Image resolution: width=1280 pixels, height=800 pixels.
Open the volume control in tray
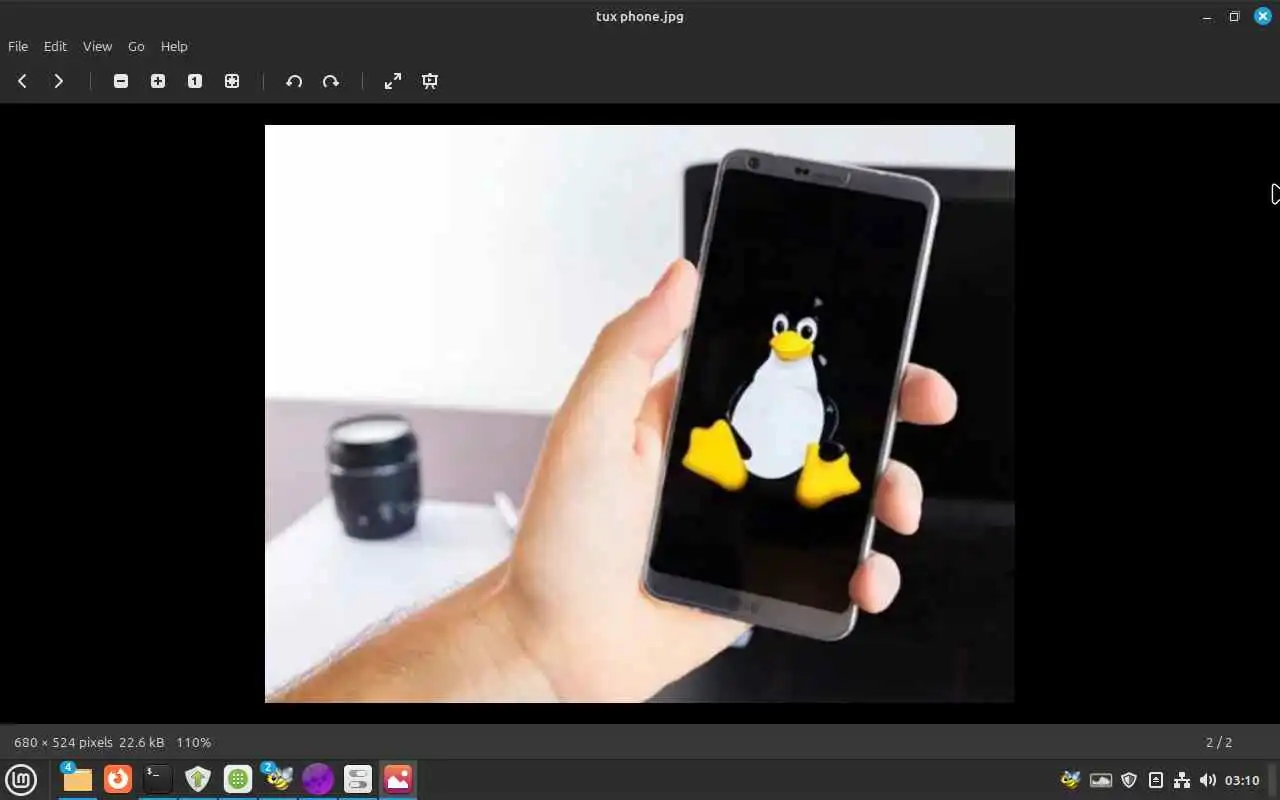[1208, 780]
